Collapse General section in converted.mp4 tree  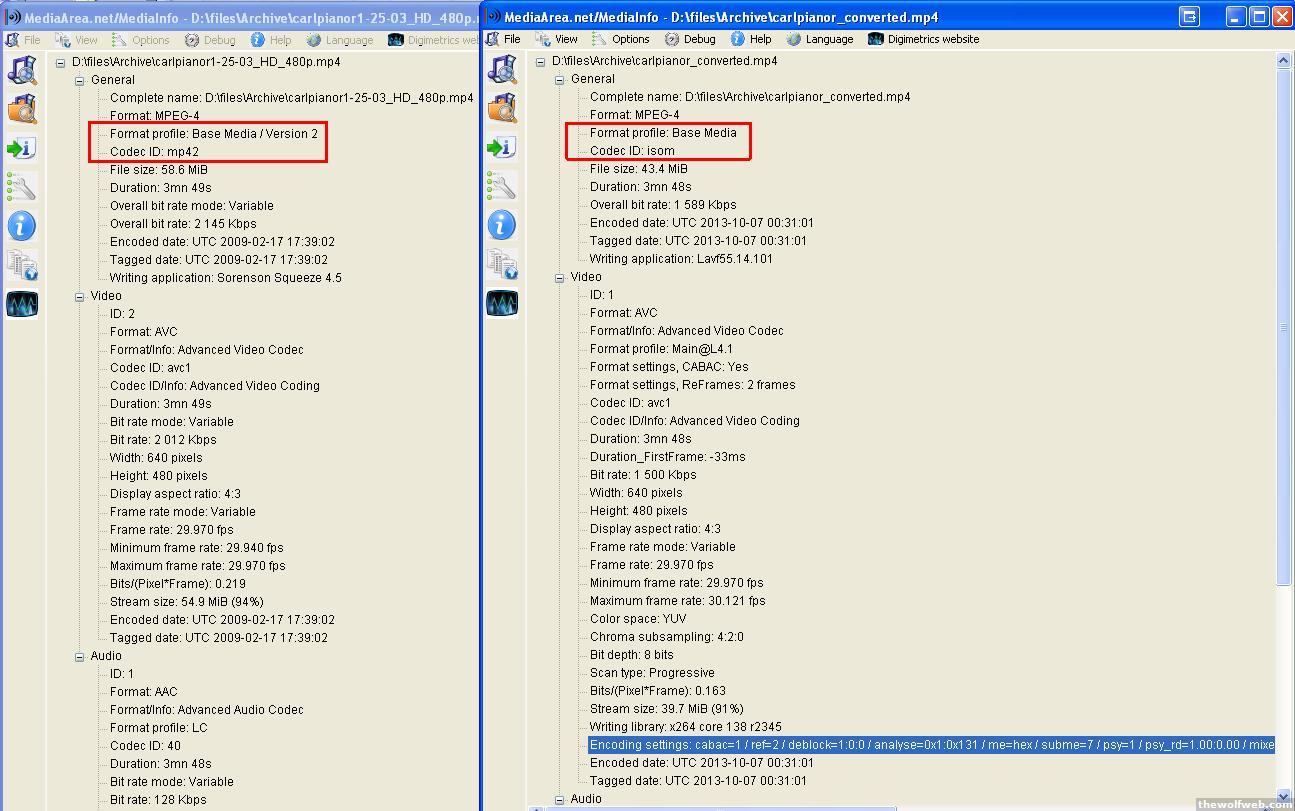(560, 79)
